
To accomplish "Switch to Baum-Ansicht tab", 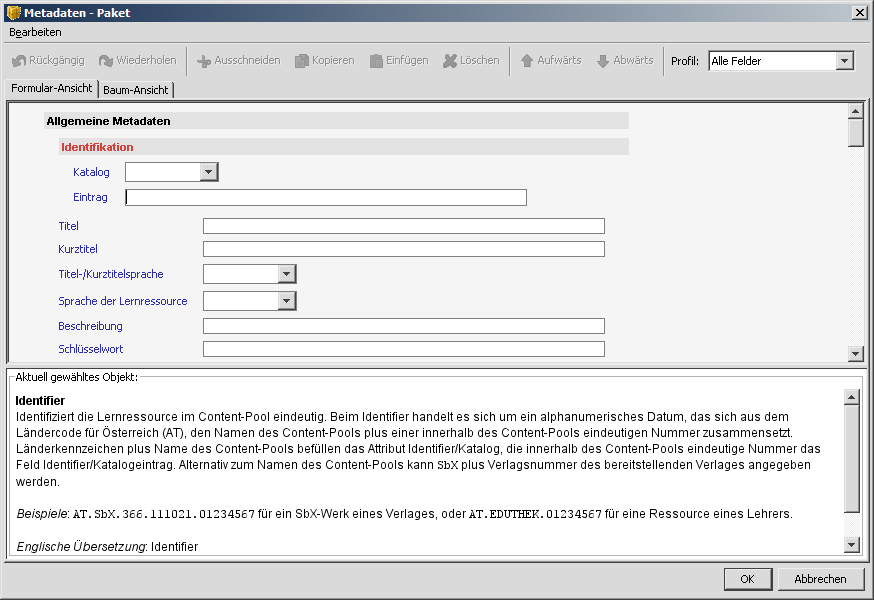I will [135, 90].
